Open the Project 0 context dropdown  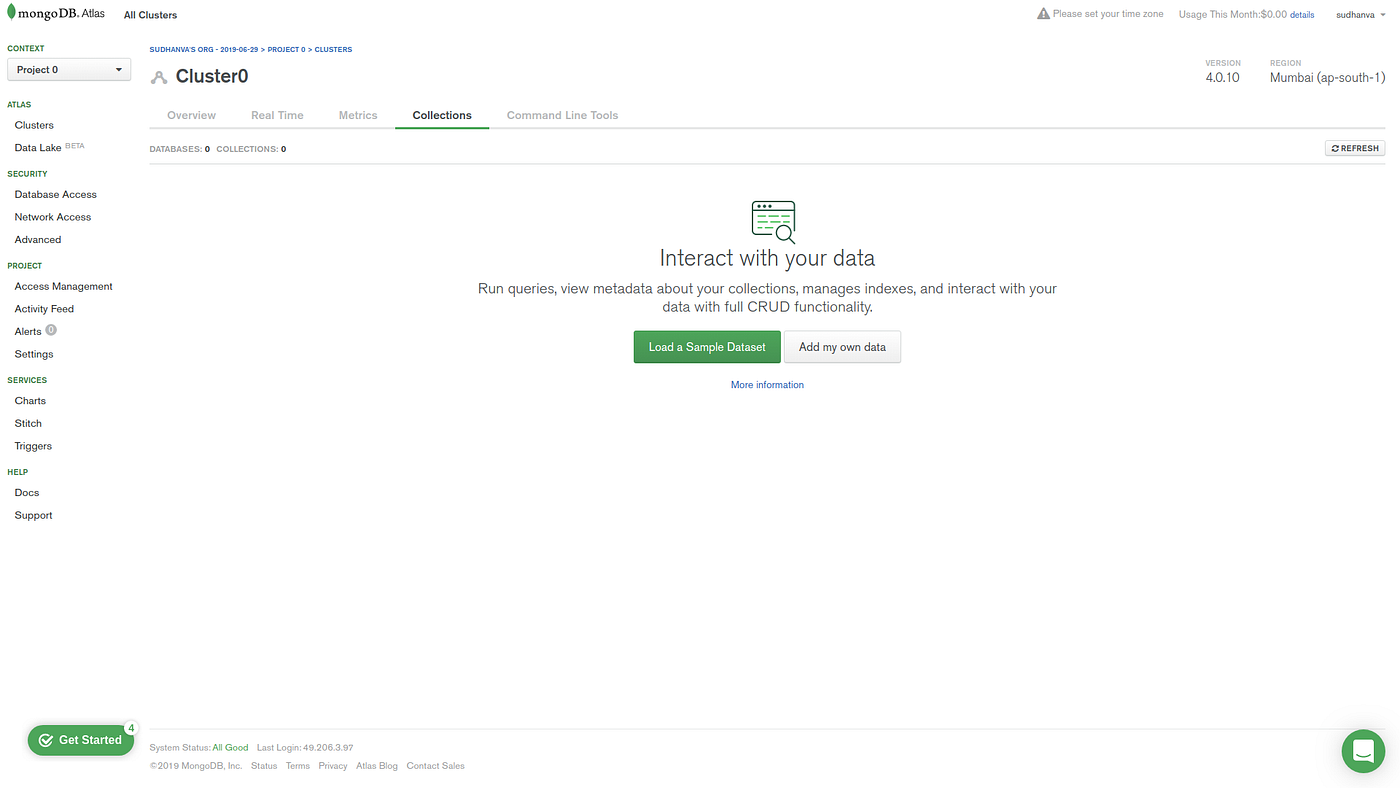point(68,69)
